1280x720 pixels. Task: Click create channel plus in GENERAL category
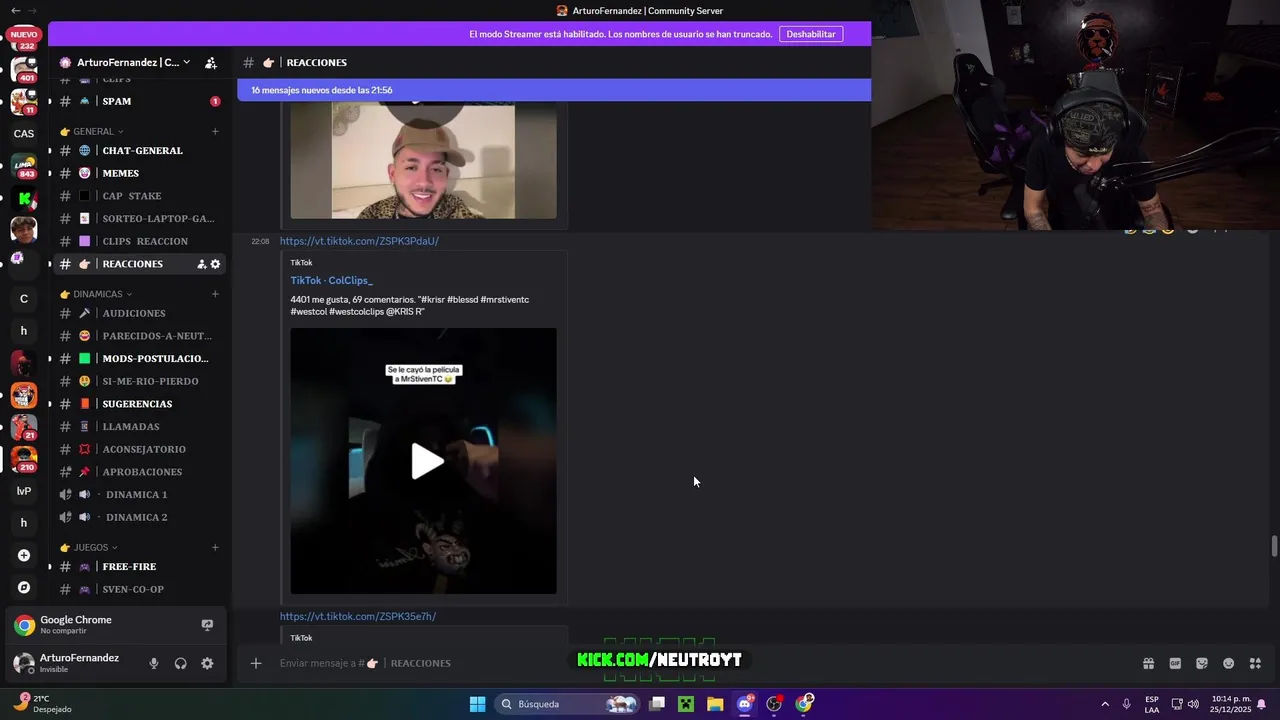tap(215, 131)
